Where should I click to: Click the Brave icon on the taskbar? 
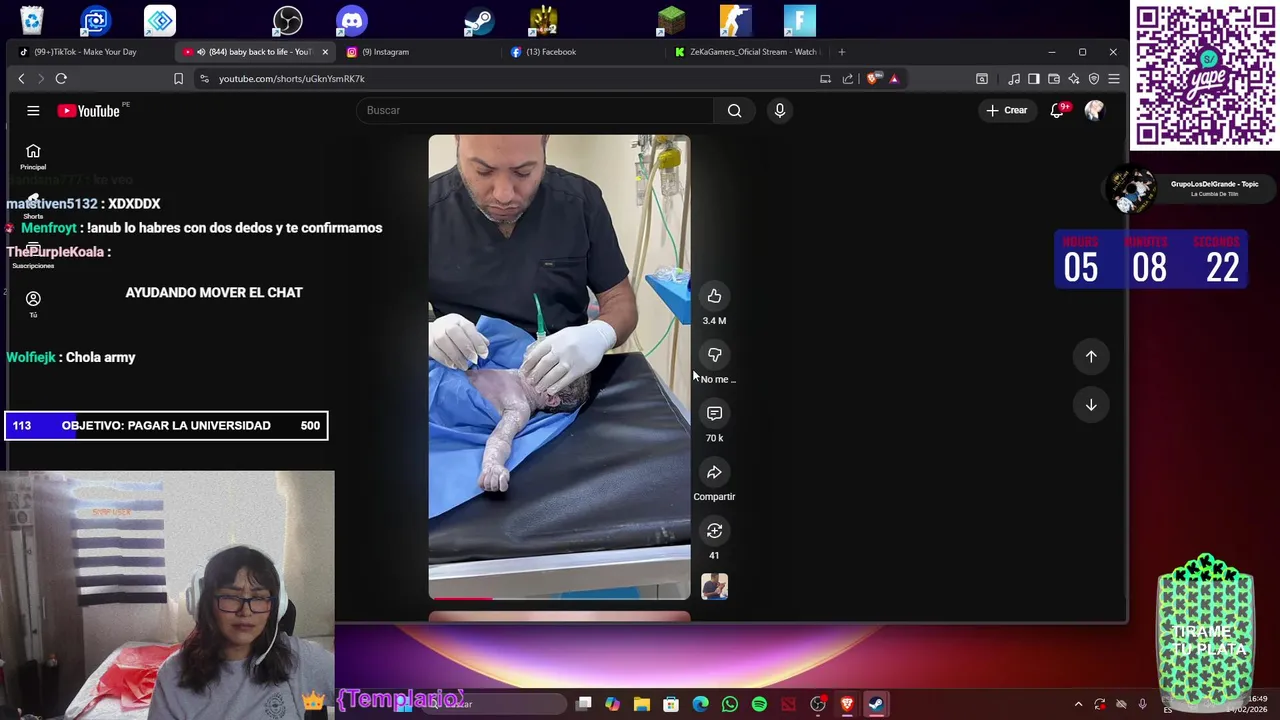tap(847, 704)
